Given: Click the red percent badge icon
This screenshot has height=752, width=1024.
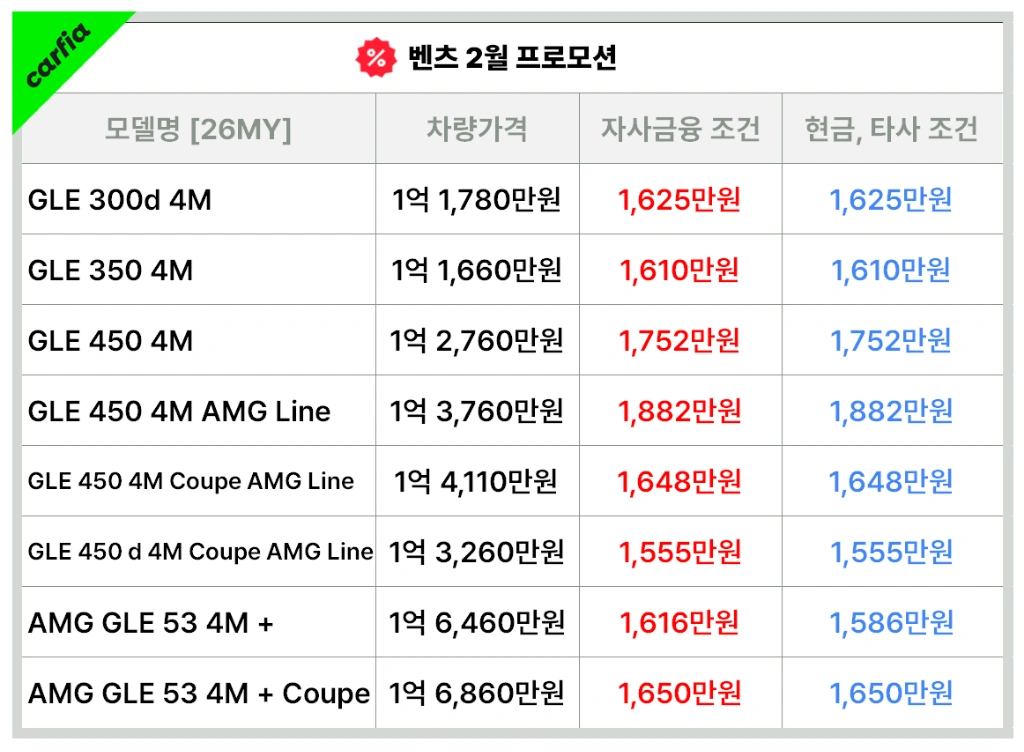Looking at the screenshot, I should (376, 57).
